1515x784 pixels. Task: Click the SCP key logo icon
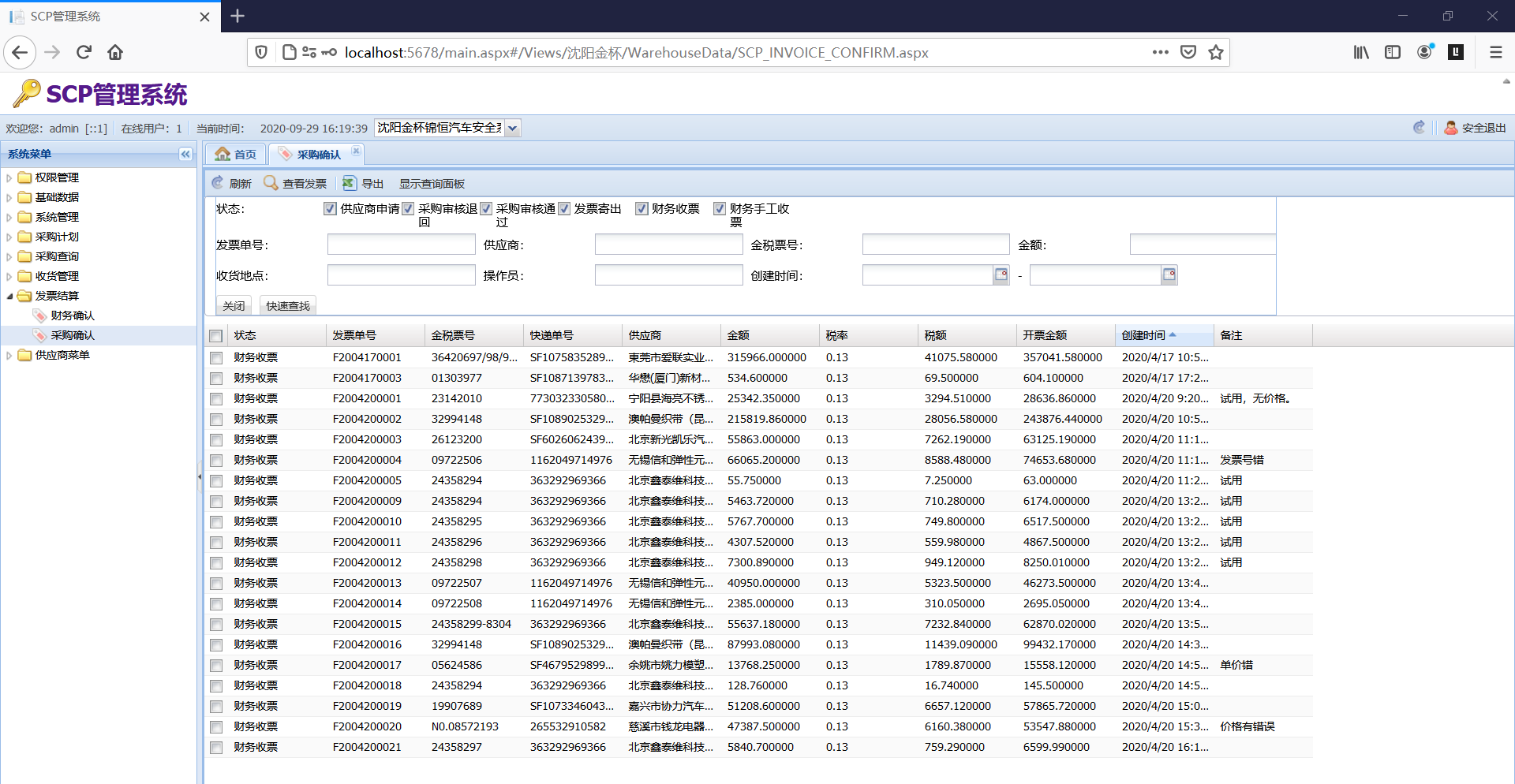(x=27, y=93)
